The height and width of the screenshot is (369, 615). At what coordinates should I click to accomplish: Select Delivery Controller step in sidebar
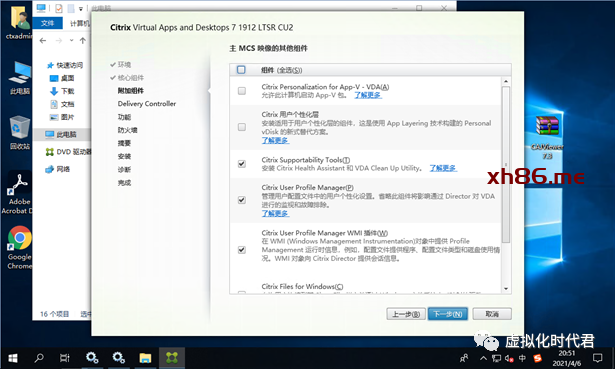click(x=147, y=104)
